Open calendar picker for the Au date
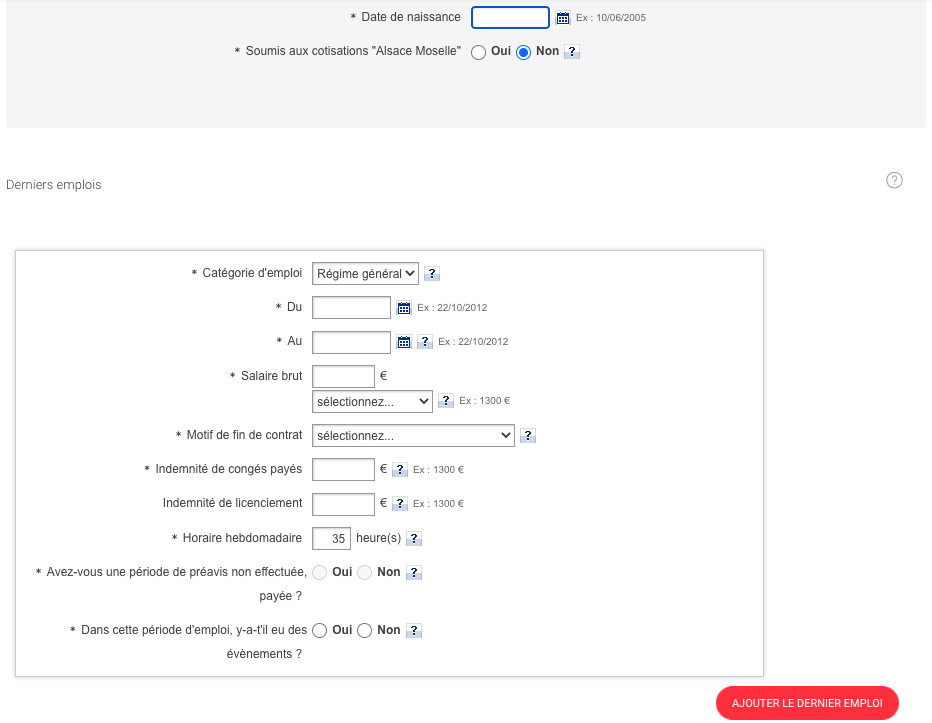The height and width of the screenshot is (723, 932). 404,342
